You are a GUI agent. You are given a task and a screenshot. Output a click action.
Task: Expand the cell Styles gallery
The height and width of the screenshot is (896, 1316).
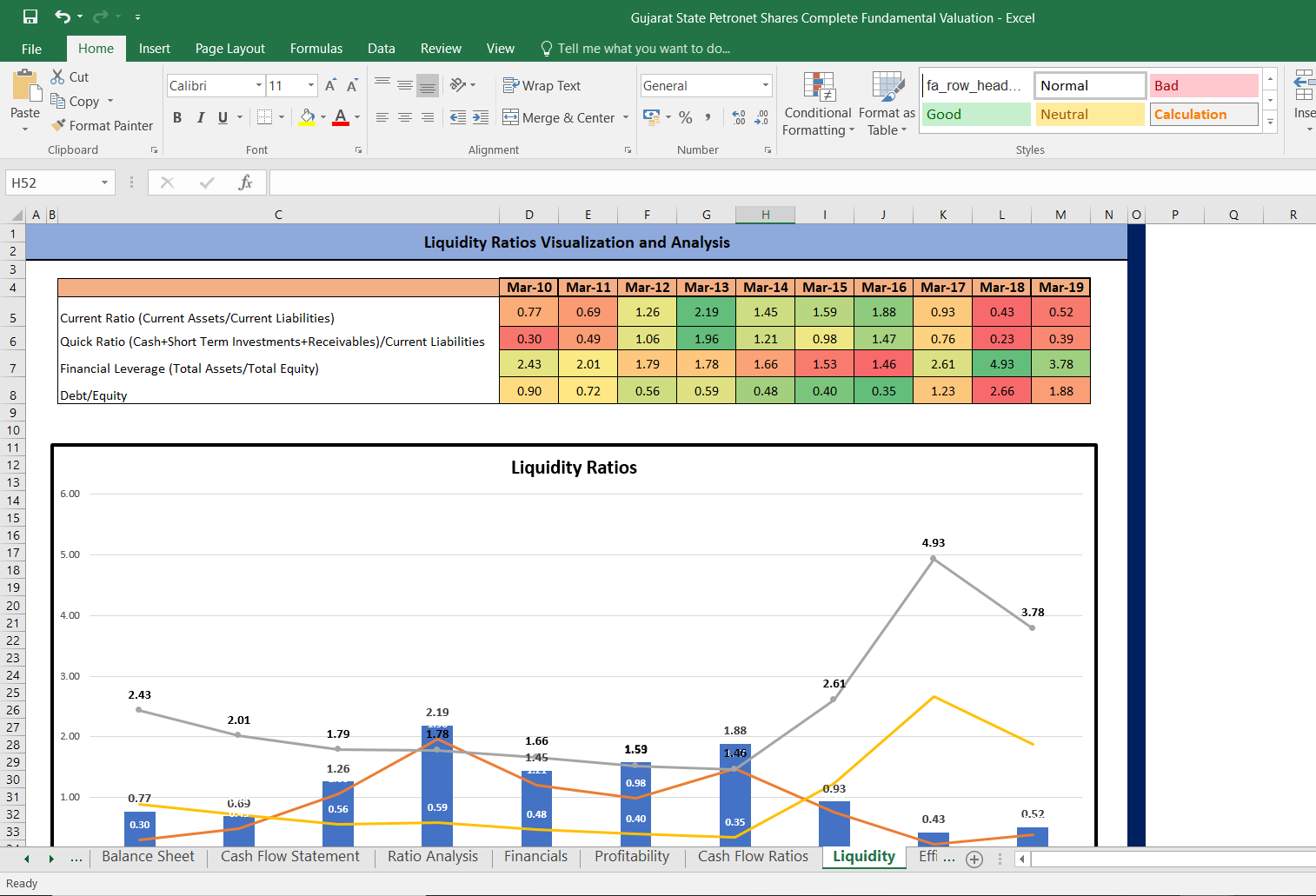[1270, 123]
